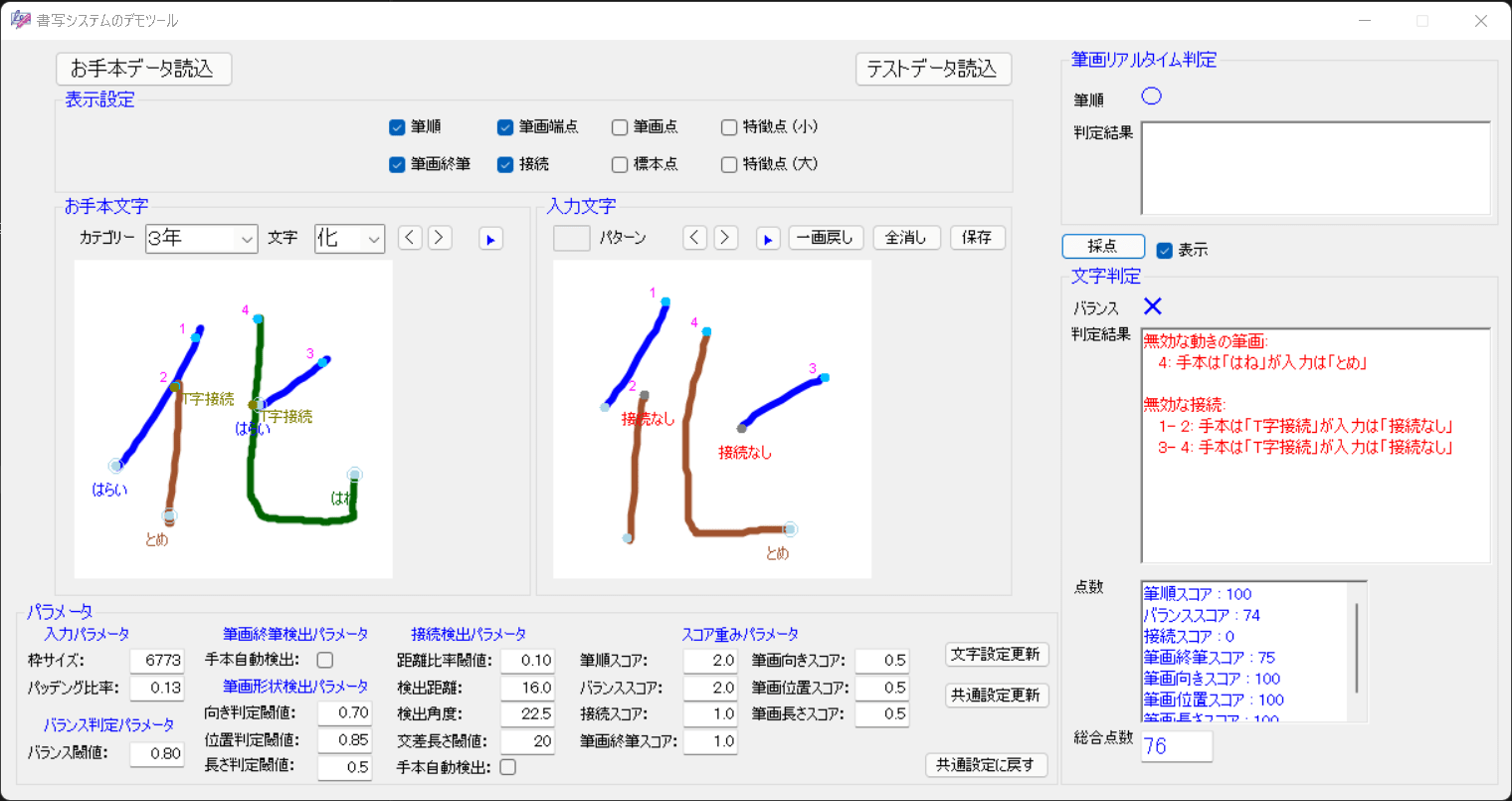Click previous pattern arrow in 入力文字

695,238
